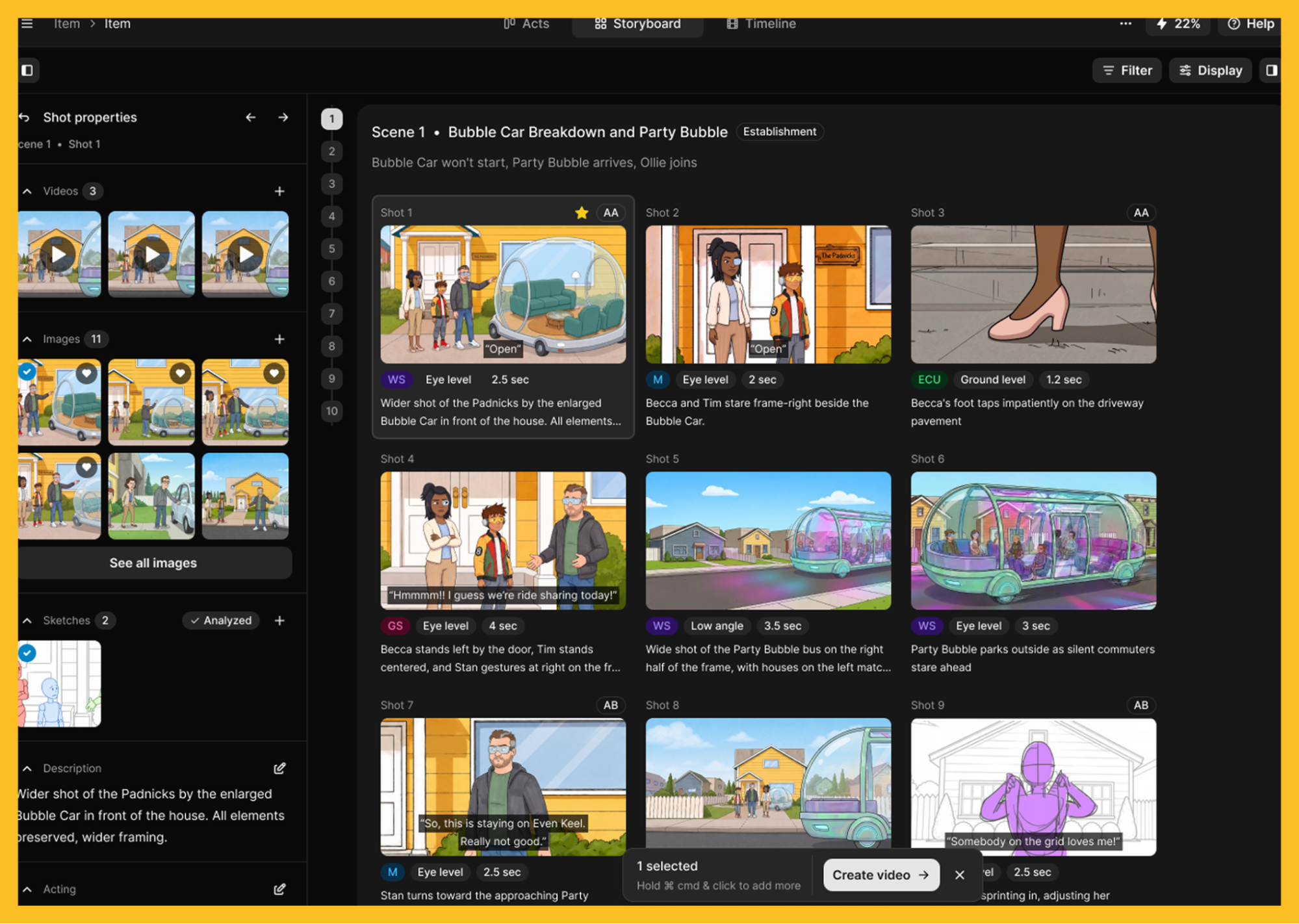Image resolution: width=1299 pixels, height=924 pixels.
Task: Toggle heart on third image thumbnail
Action: [x=274, y=374]
